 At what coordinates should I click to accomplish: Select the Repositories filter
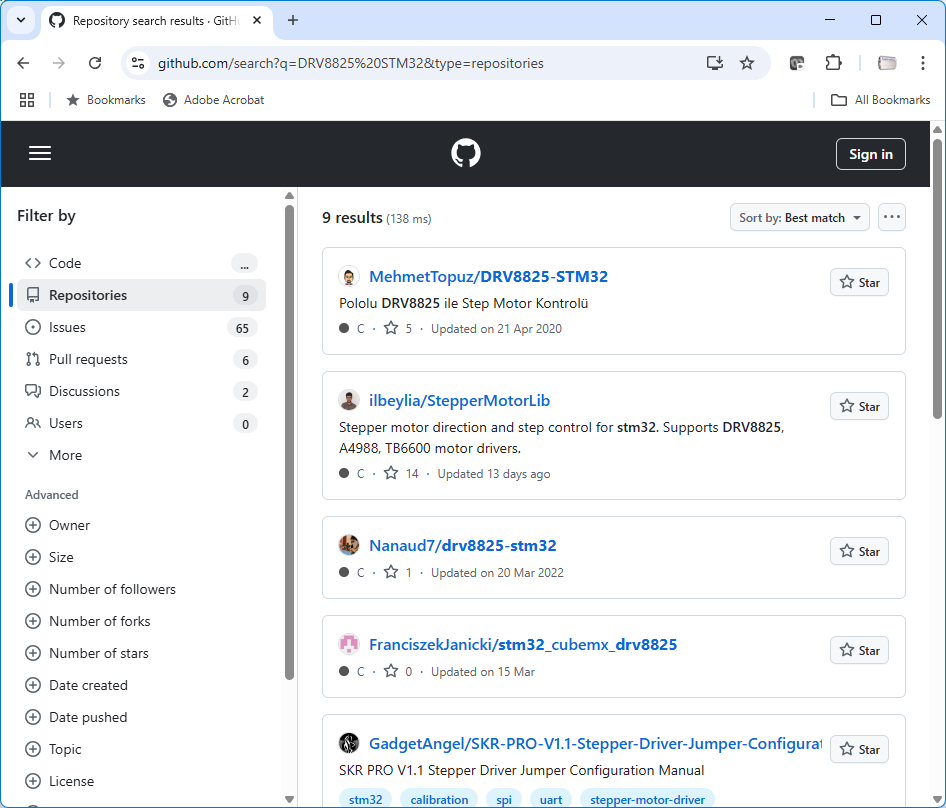pos(141,295)
